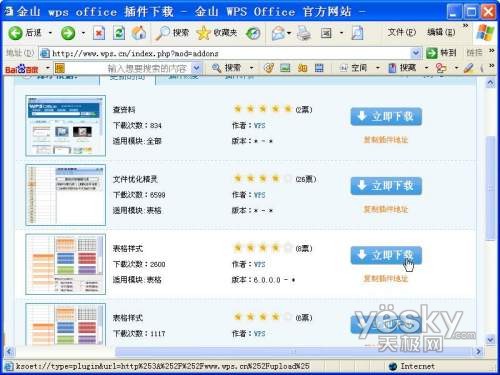Expand the Back button history dropdown arrow
The width and height of the screenshot is (500, 375).
(x=50, y=33)
